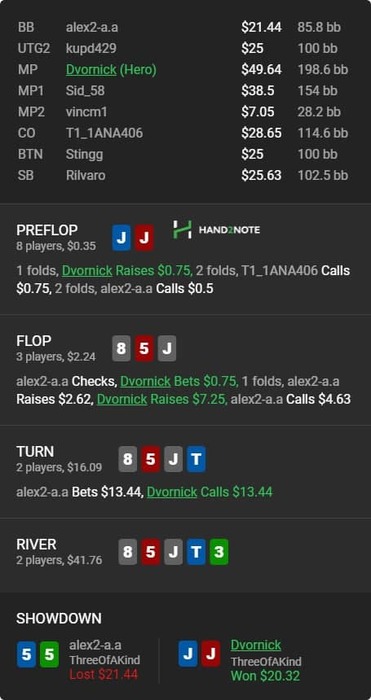Click the green 5 card at Showdown
This screenshot has height=700, width=371.
coord(49,654)
